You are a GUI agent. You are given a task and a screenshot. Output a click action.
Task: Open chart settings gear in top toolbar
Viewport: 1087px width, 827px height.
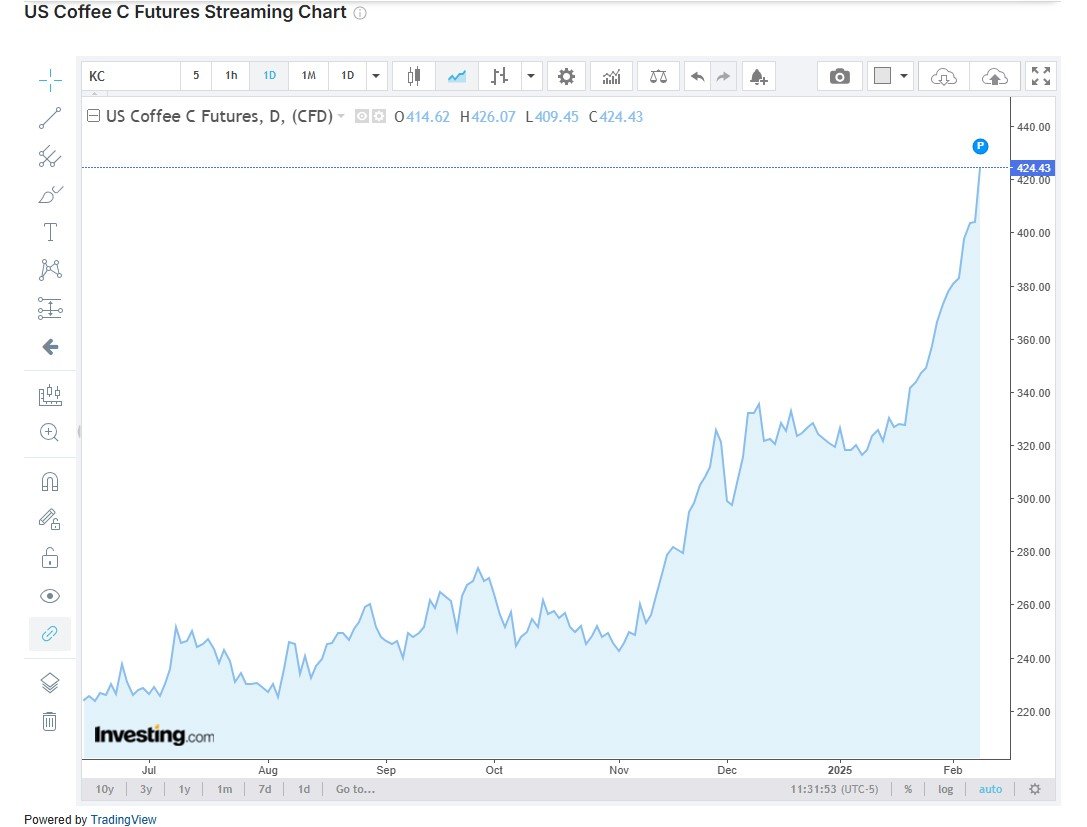point(566,76)
